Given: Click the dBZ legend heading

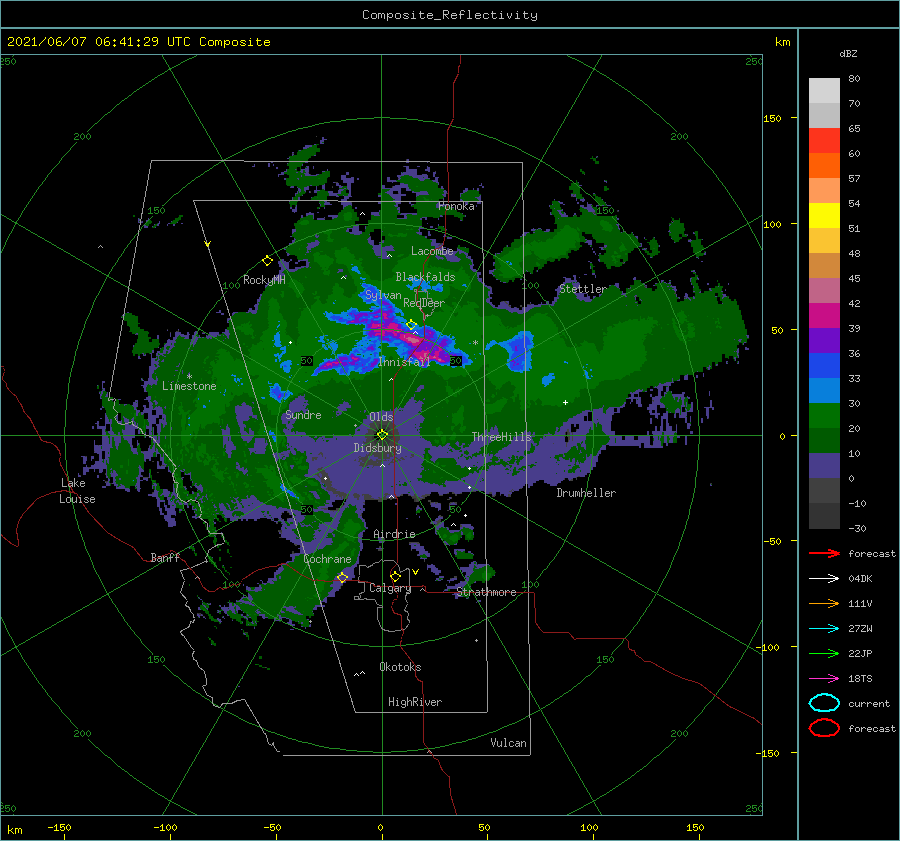Looking at the screenshot, I should point(848,53).
